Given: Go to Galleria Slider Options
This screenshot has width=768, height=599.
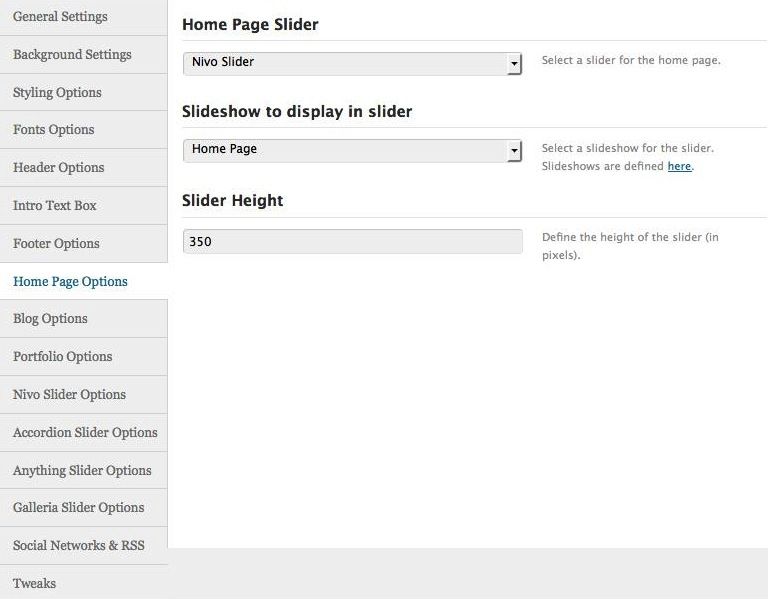Looking at the screenshot, I should [x=78, y=508].
